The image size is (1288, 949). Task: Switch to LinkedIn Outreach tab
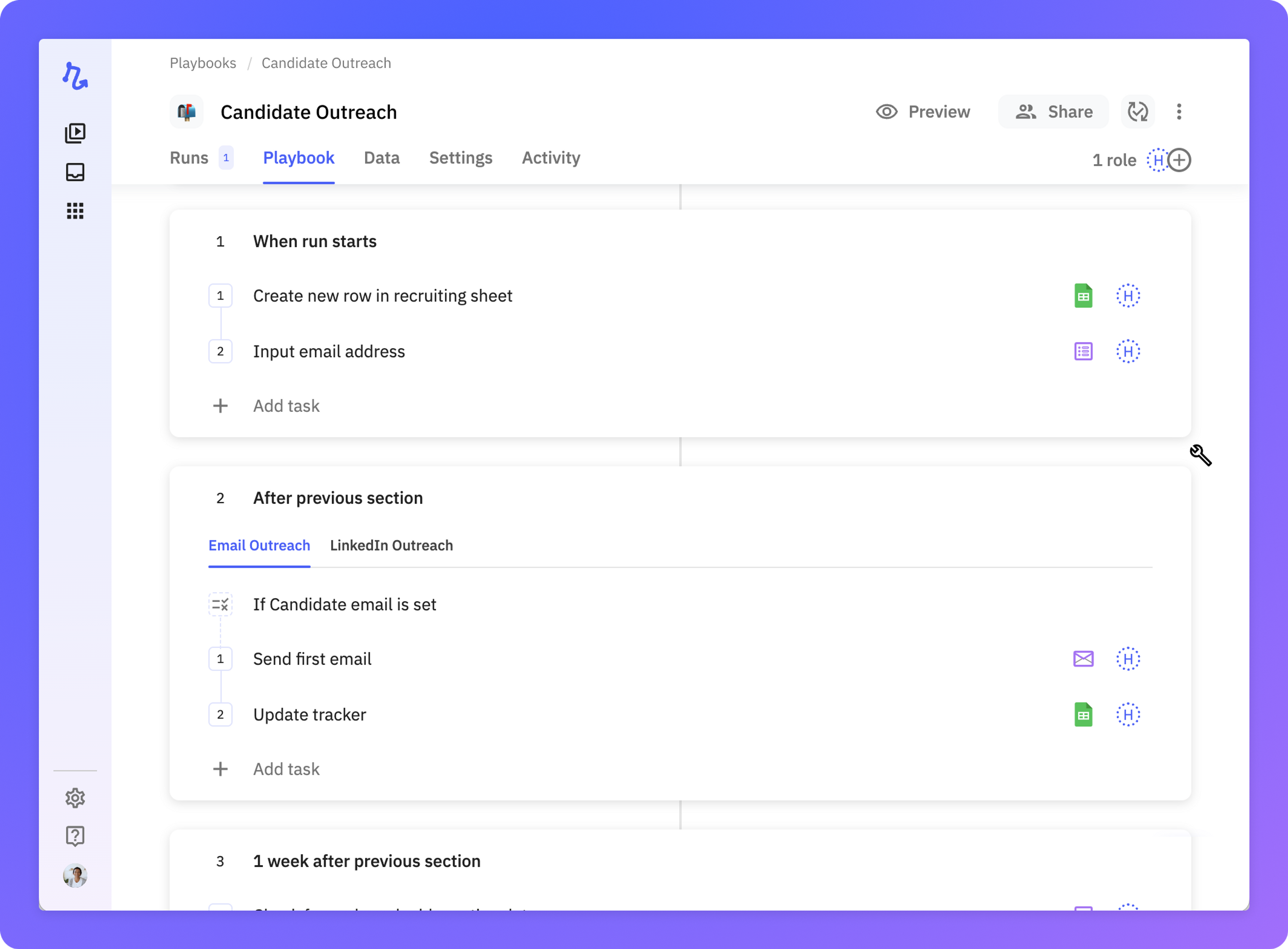[391, 545]
